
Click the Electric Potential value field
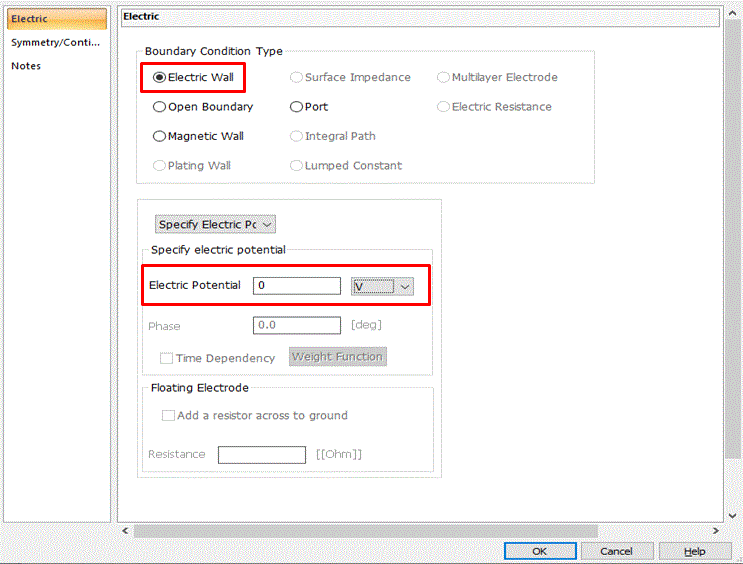(x=297, y=286)
